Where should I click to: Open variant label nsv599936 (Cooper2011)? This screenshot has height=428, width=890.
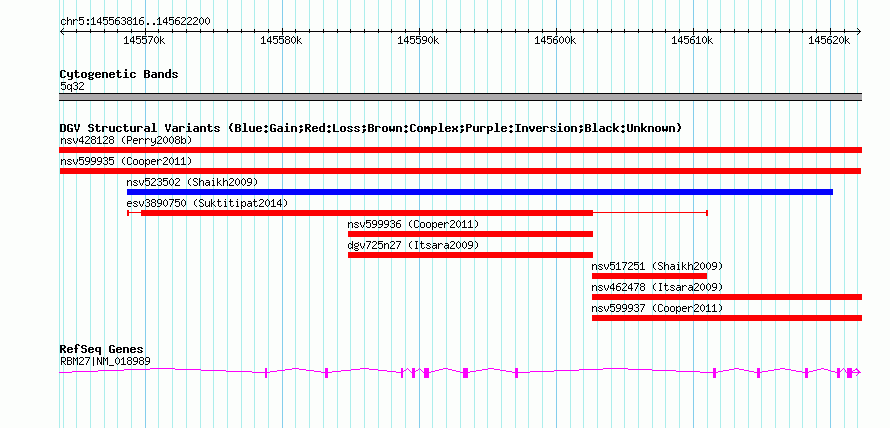[413, 224]
